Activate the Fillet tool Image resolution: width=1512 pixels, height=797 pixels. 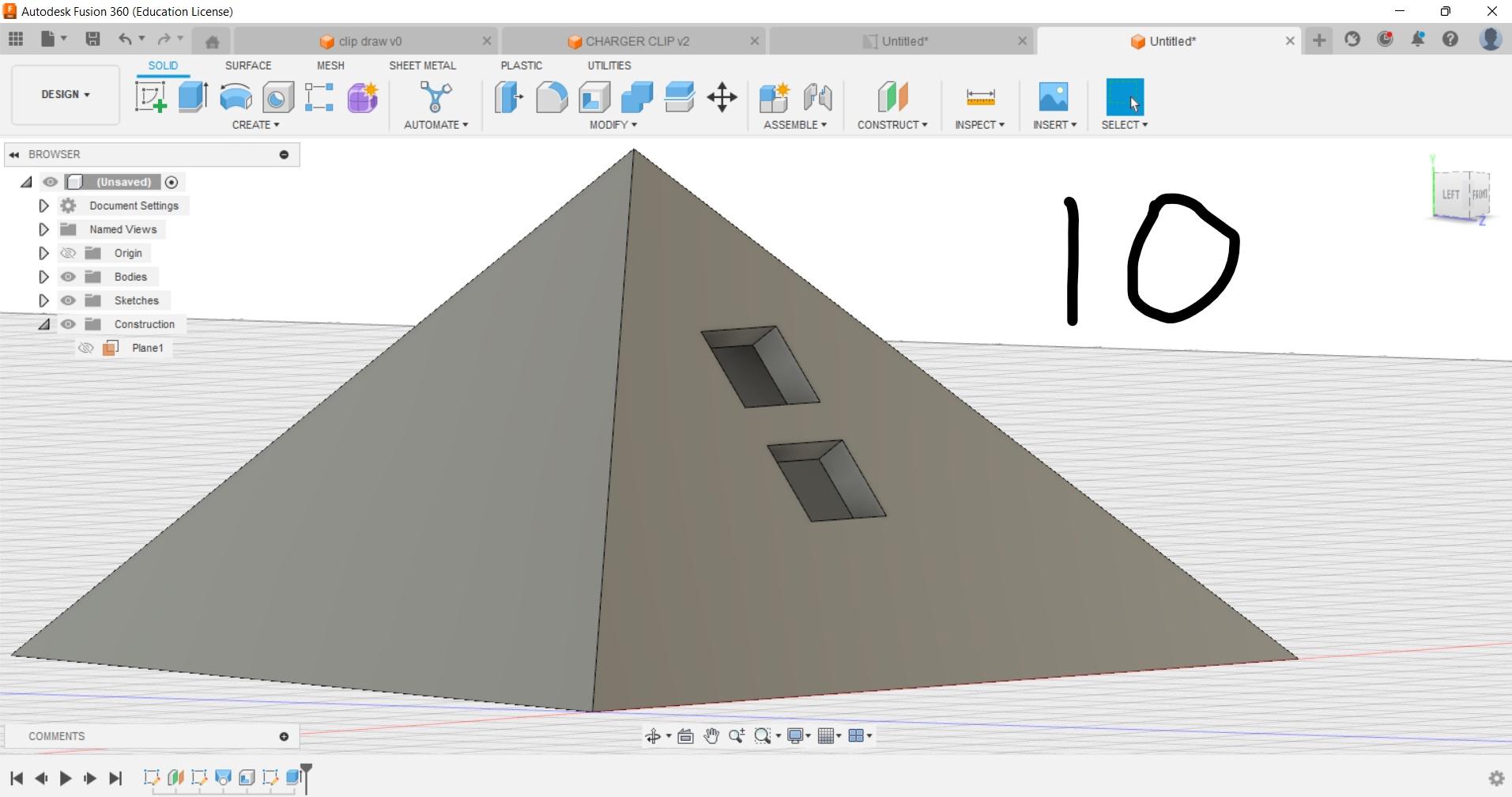(x=552, y=97)
